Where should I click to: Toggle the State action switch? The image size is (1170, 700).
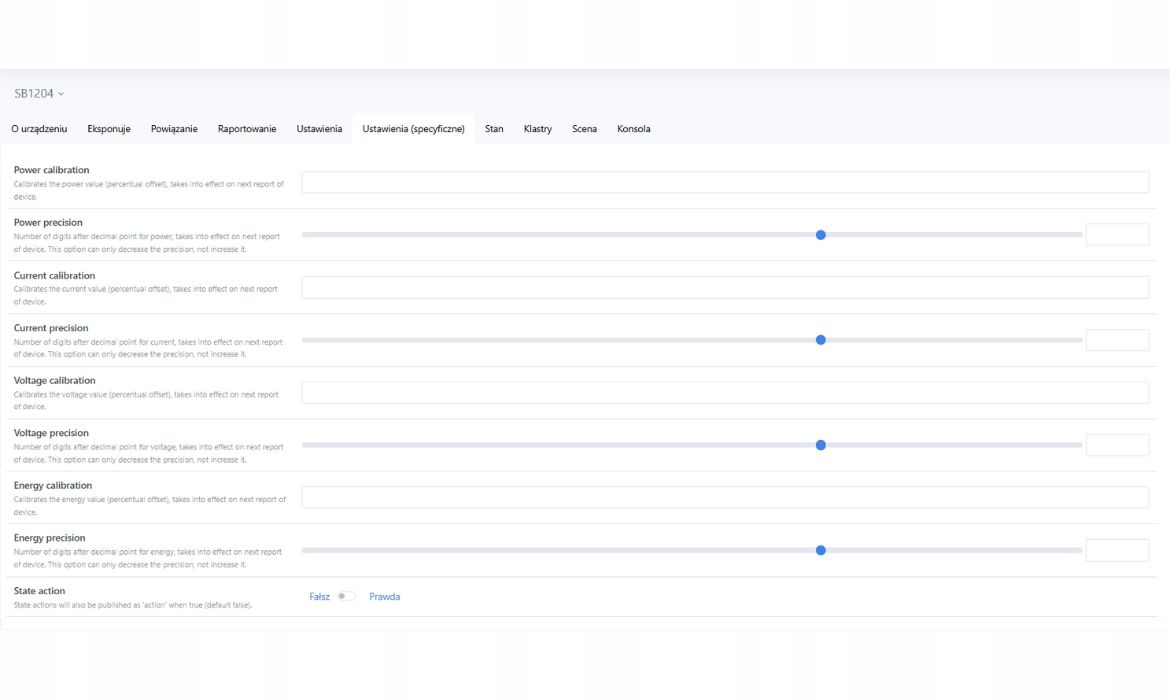[347, 596]
